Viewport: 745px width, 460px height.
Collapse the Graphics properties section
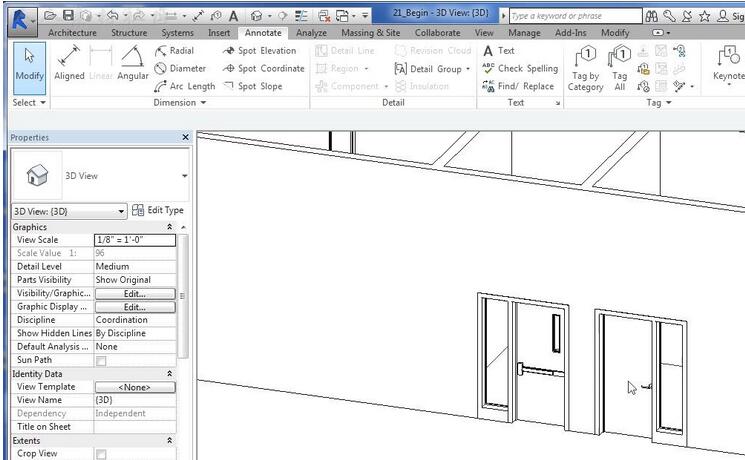tap(170, 227)
